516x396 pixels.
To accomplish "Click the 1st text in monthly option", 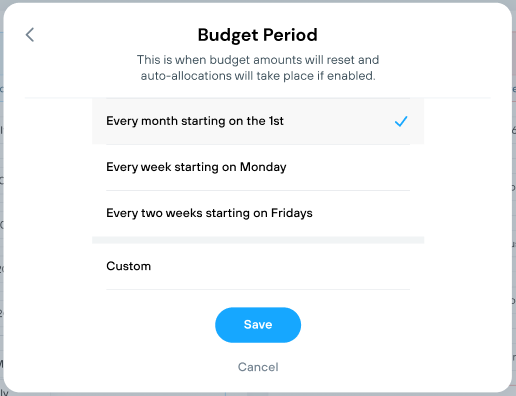I will coord(276,121).
